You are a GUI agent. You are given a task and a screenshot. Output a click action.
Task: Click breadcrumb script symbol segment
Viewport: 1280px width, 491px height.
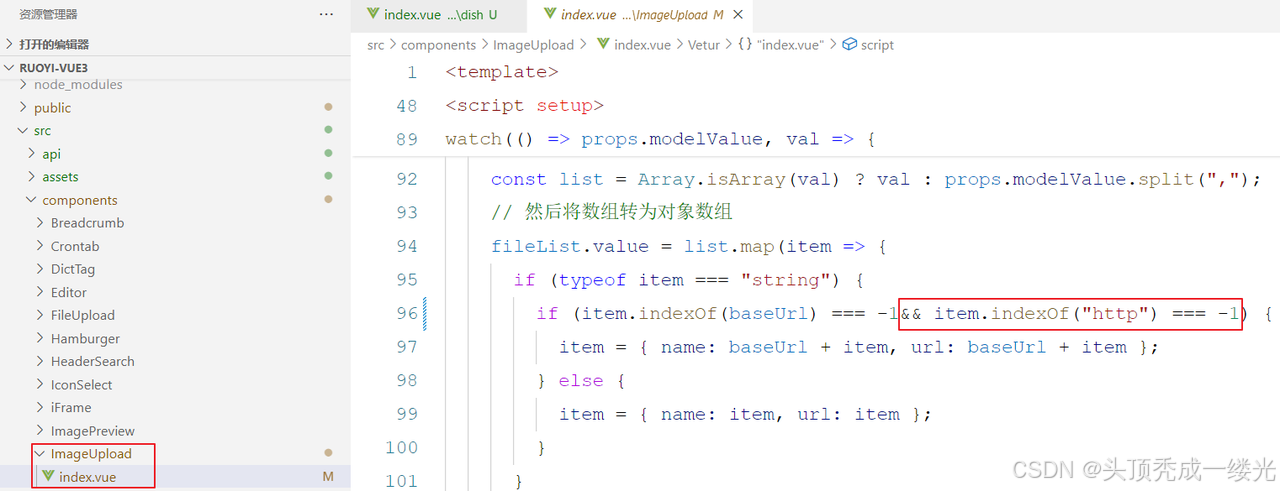(x=877, y=45)
